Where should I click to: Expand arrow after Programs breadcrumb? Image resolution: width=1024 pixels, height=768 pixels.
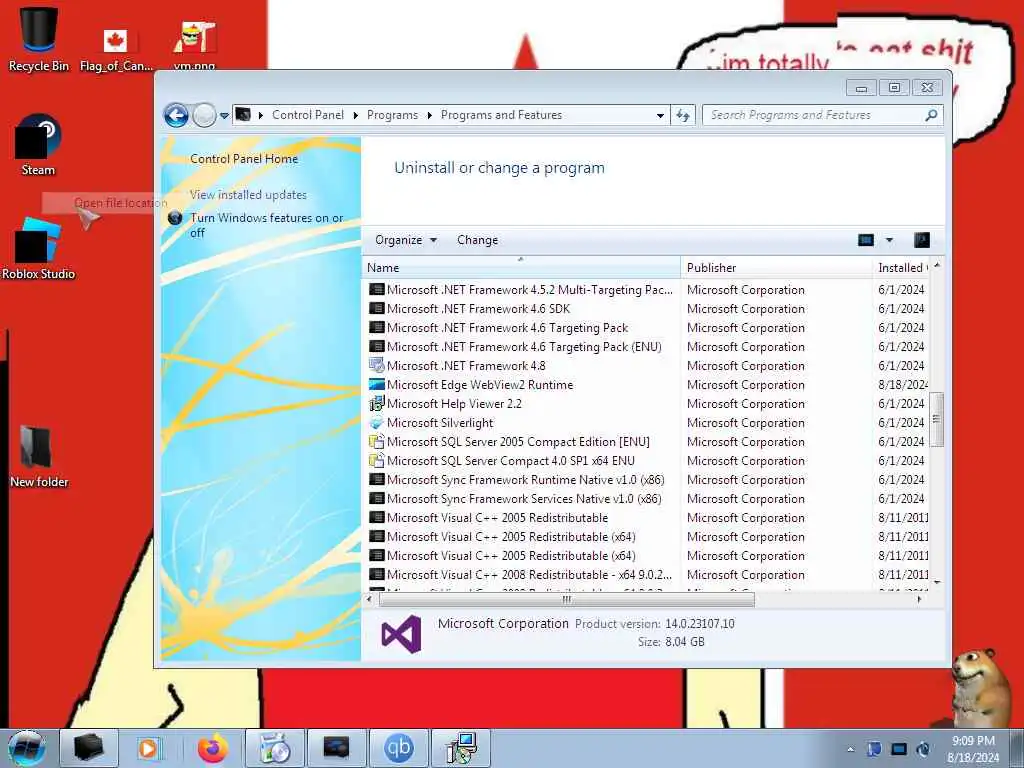pyautogui.click(x=429, y=116)
